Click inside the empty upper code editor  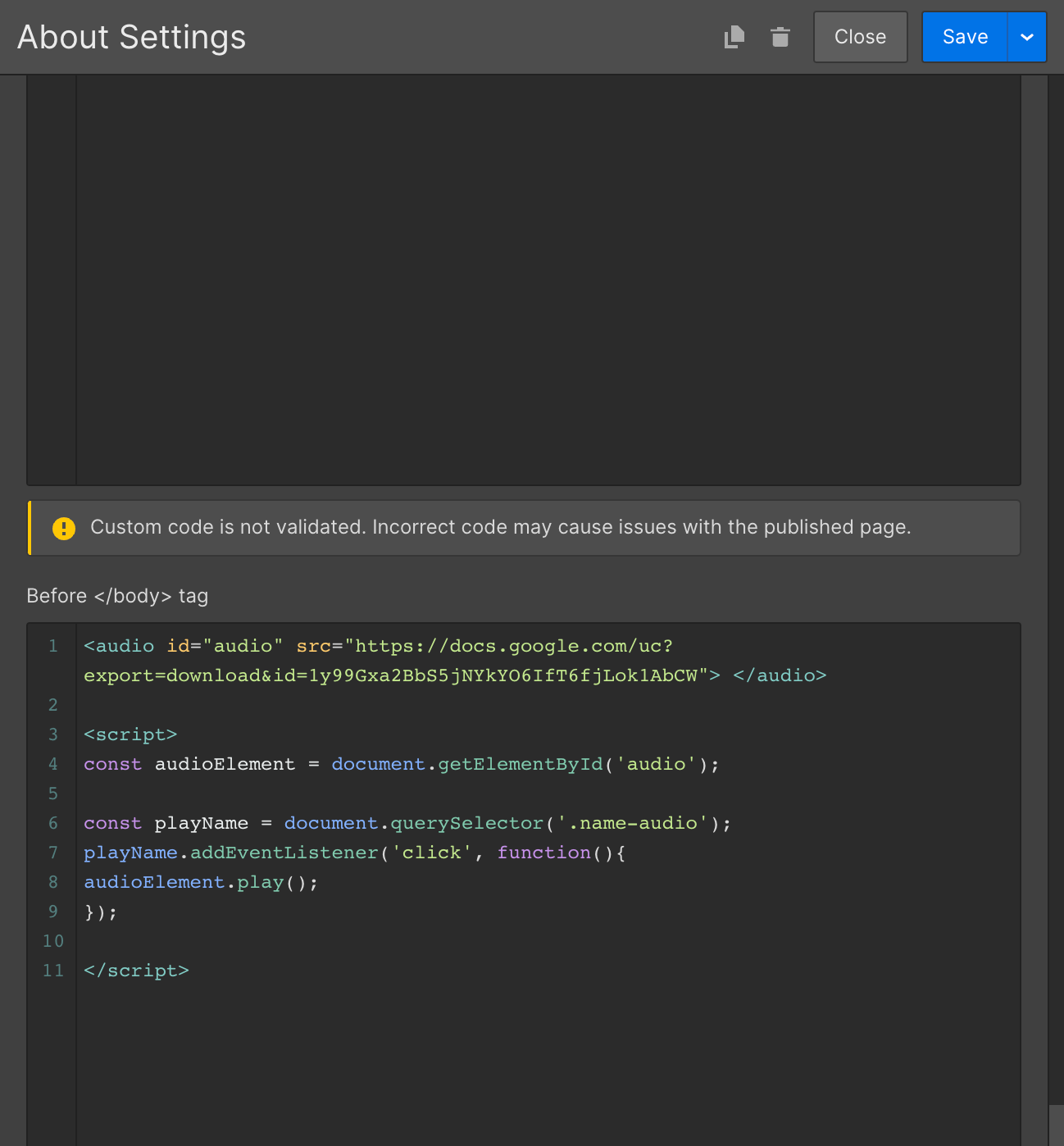click(x=548, y=279)
